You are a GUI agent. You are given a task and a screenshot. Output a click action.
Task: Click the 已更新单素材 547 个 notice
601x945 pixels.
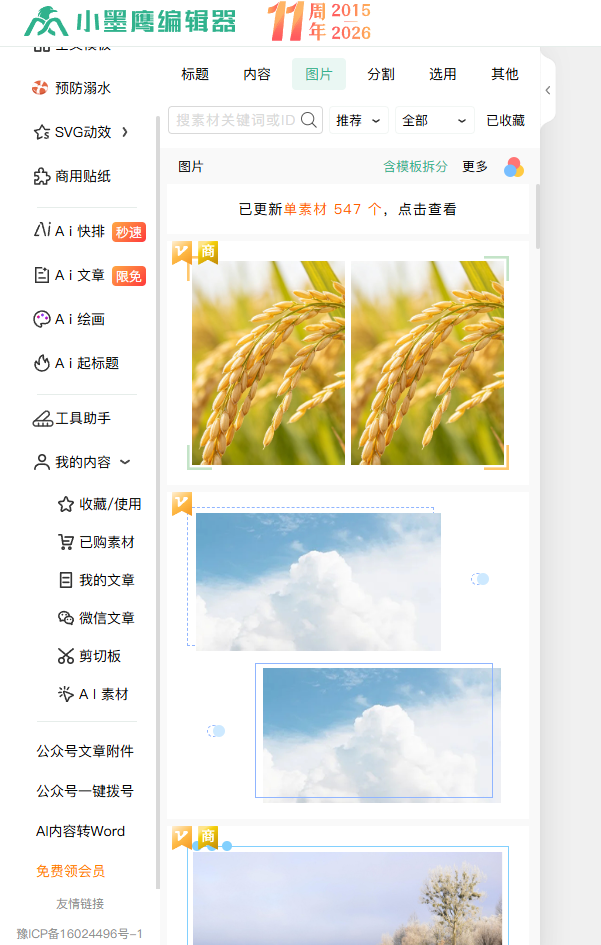click(348, 209)
